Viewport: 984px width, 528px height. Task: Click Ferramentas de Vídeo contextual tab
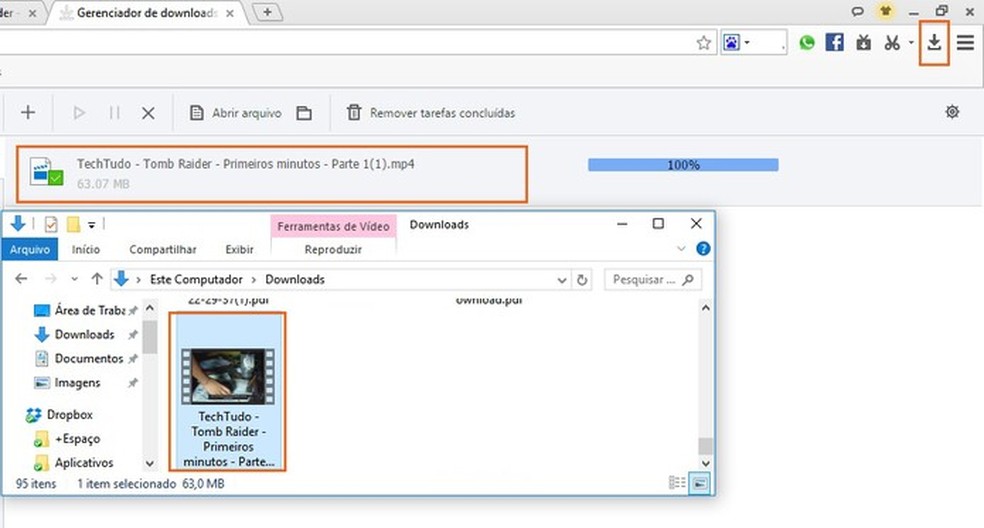333,226
